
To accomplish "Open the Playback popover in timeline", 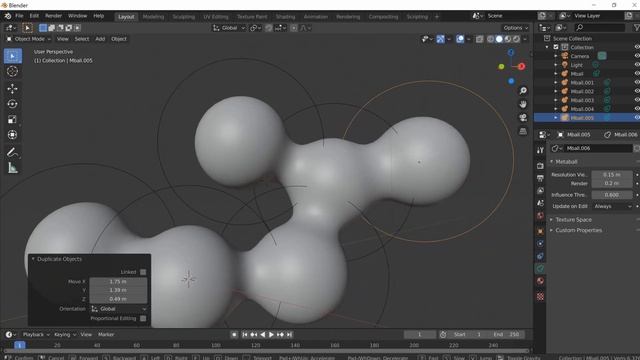I will coord(36,335).
